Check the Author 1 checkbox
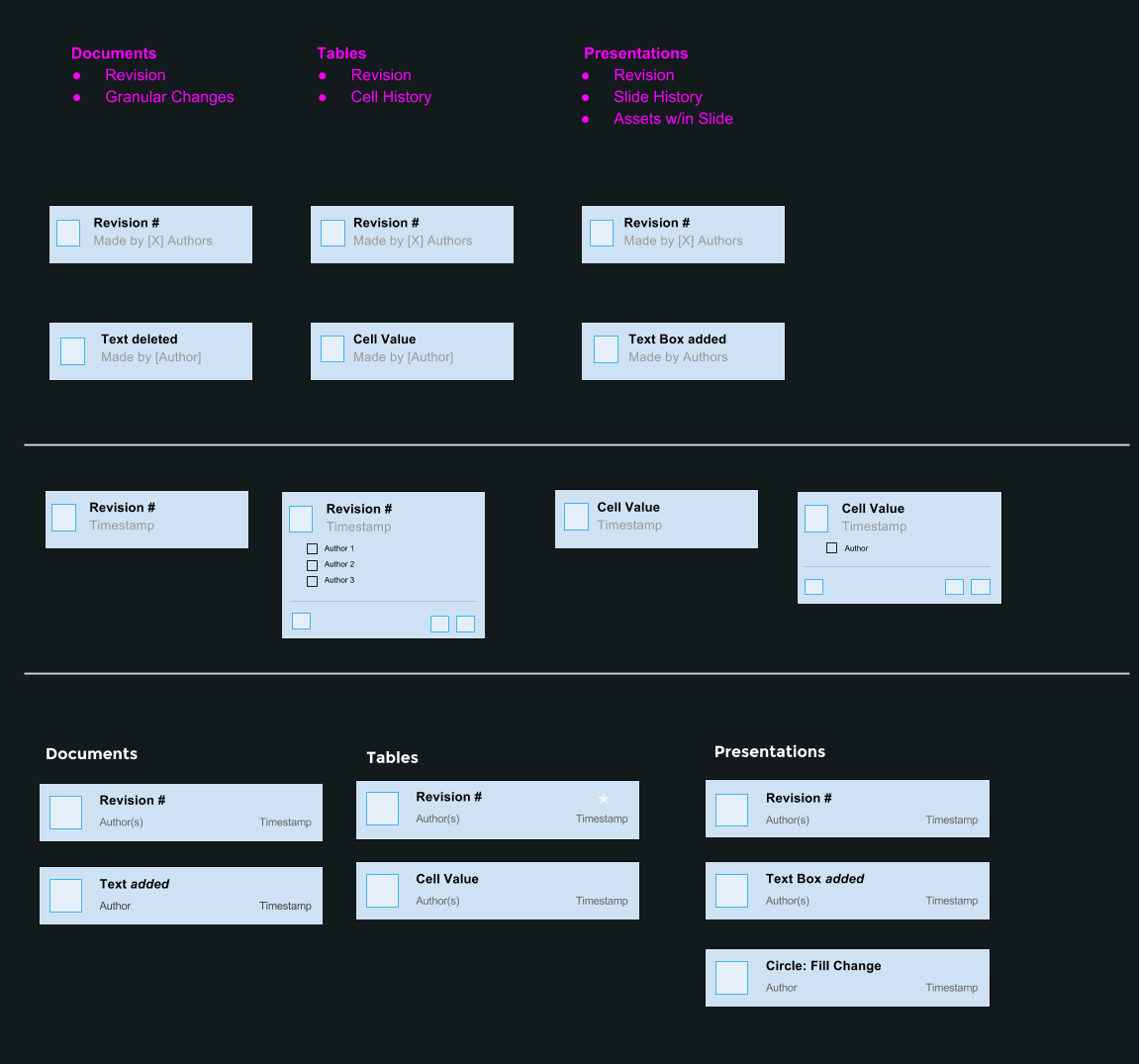This screenshot has width=1139, height=1064. click(313, 548)
